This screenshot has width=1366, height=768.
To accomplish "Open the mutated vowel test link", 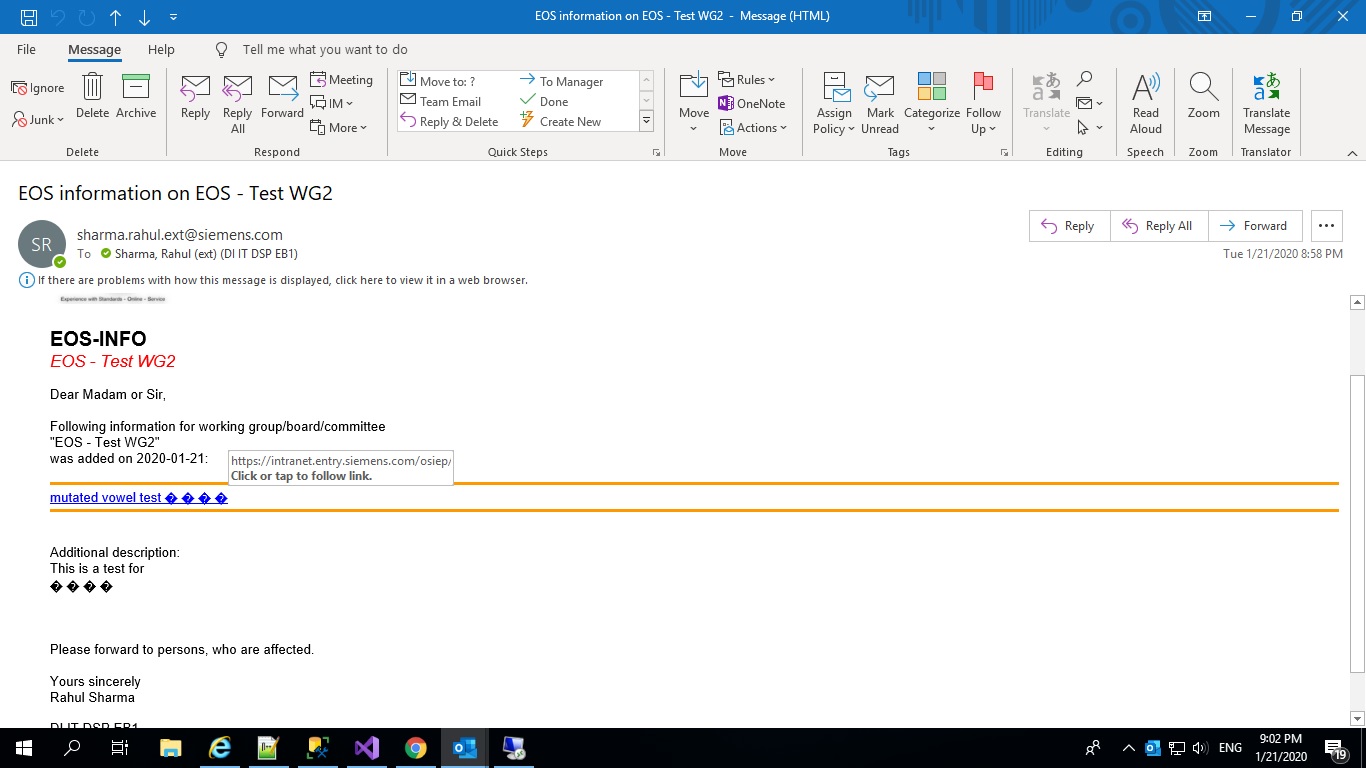I will click(x=139, y=497).
